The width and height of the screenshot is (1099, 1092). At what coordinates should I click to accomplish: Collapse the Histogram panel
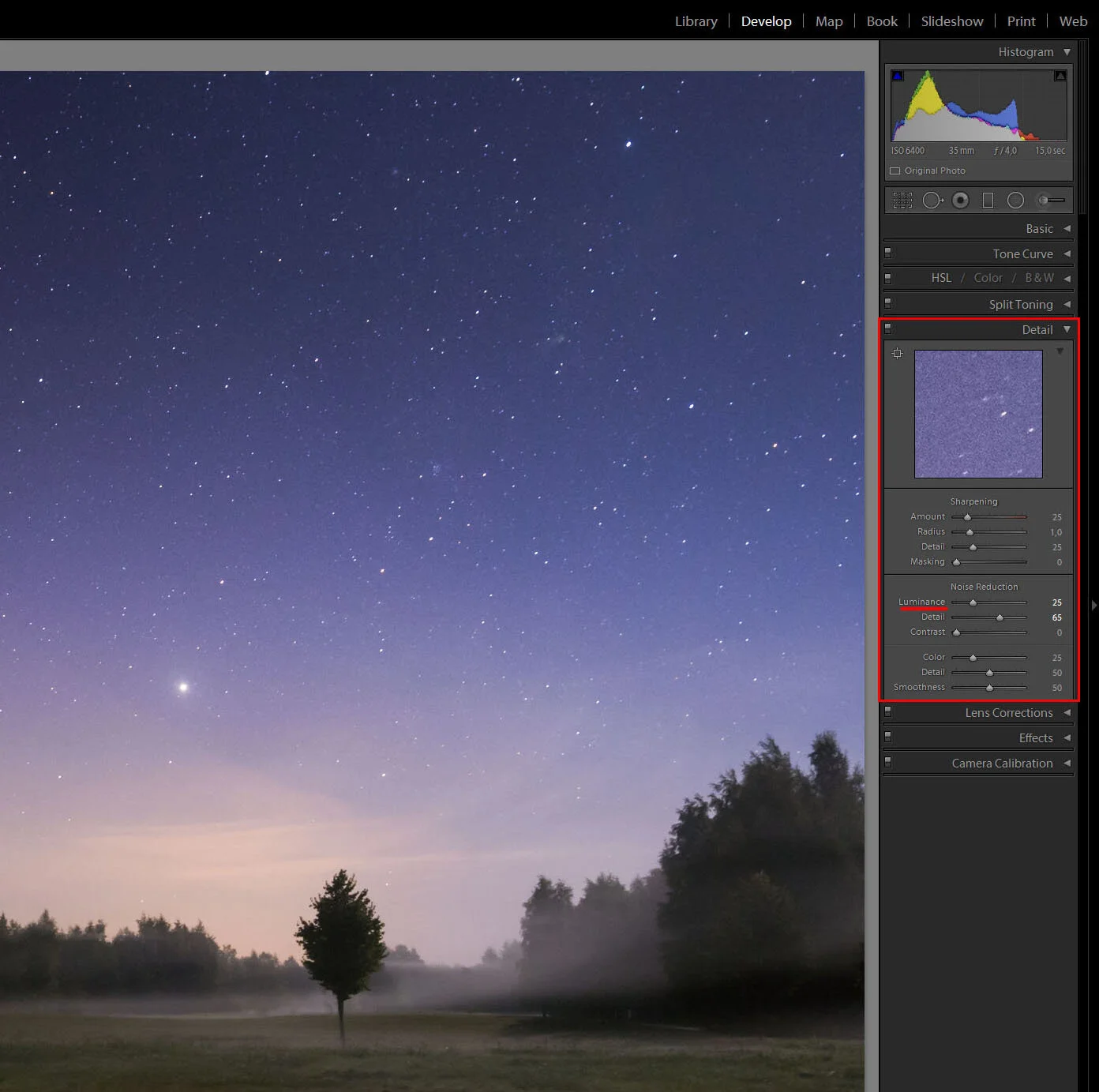click(1067, 51)
